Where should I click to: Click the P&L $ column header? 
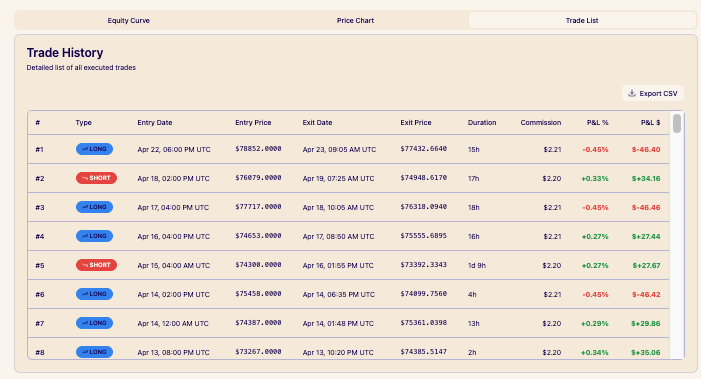pyautogui.click(x=650, y=122)
